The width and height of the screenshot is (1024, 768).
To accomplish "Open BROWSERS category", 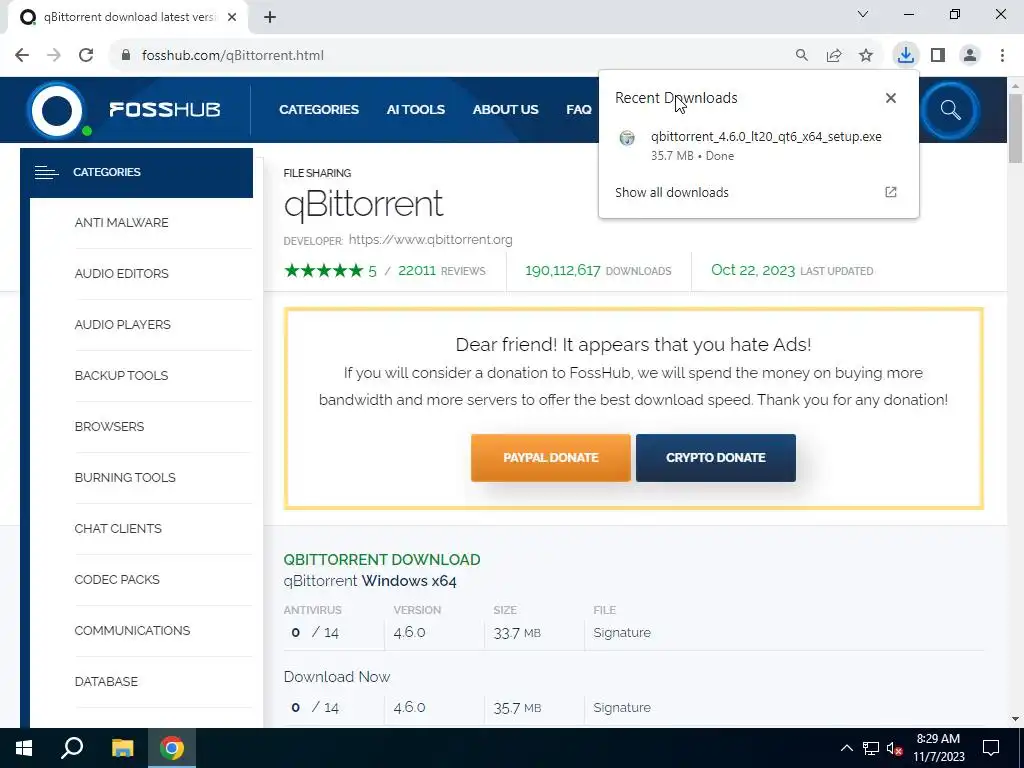I will coord(109,426).
